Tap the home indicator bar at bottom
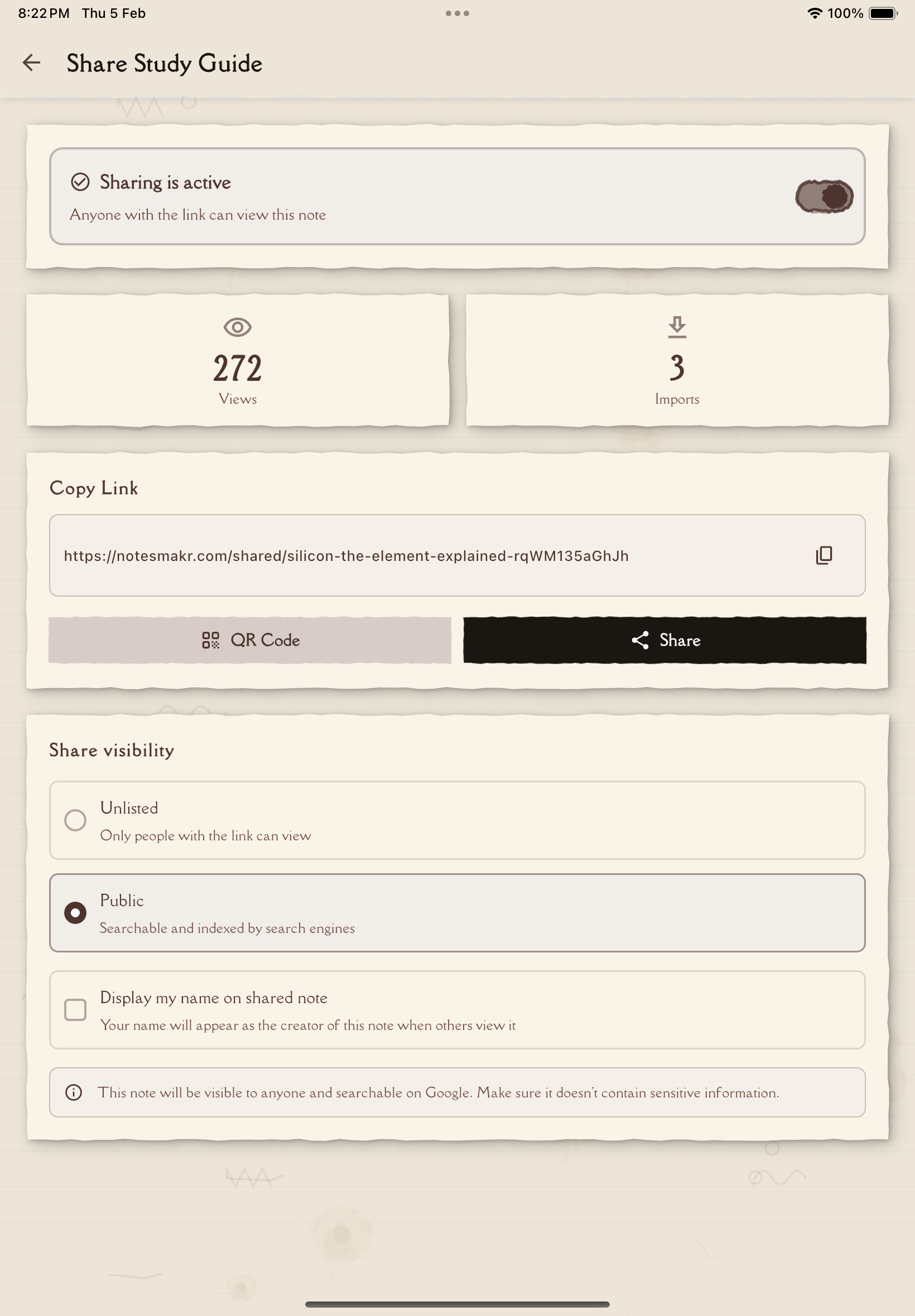 (x=457, y=1304)
